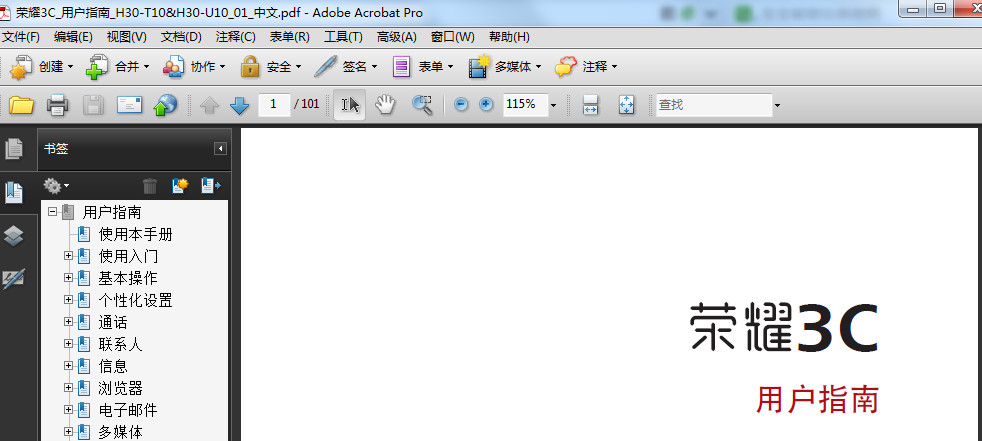Select the 使用本手册 bookmark
The image size is (982, 441).
click(135, 234)
